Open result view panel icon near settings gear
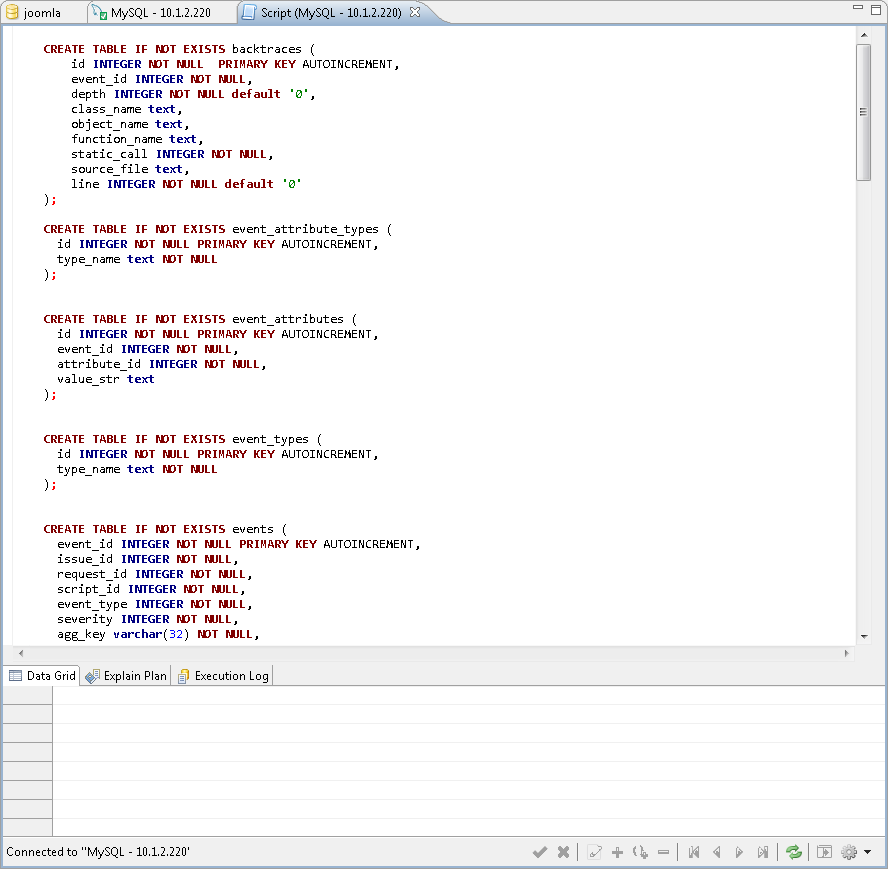 [824, 851]
